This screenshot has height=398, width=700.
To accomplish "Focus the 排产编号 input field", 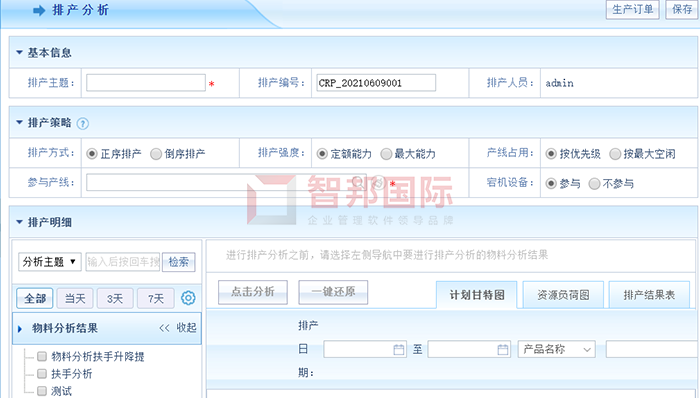I will (376, 83).
